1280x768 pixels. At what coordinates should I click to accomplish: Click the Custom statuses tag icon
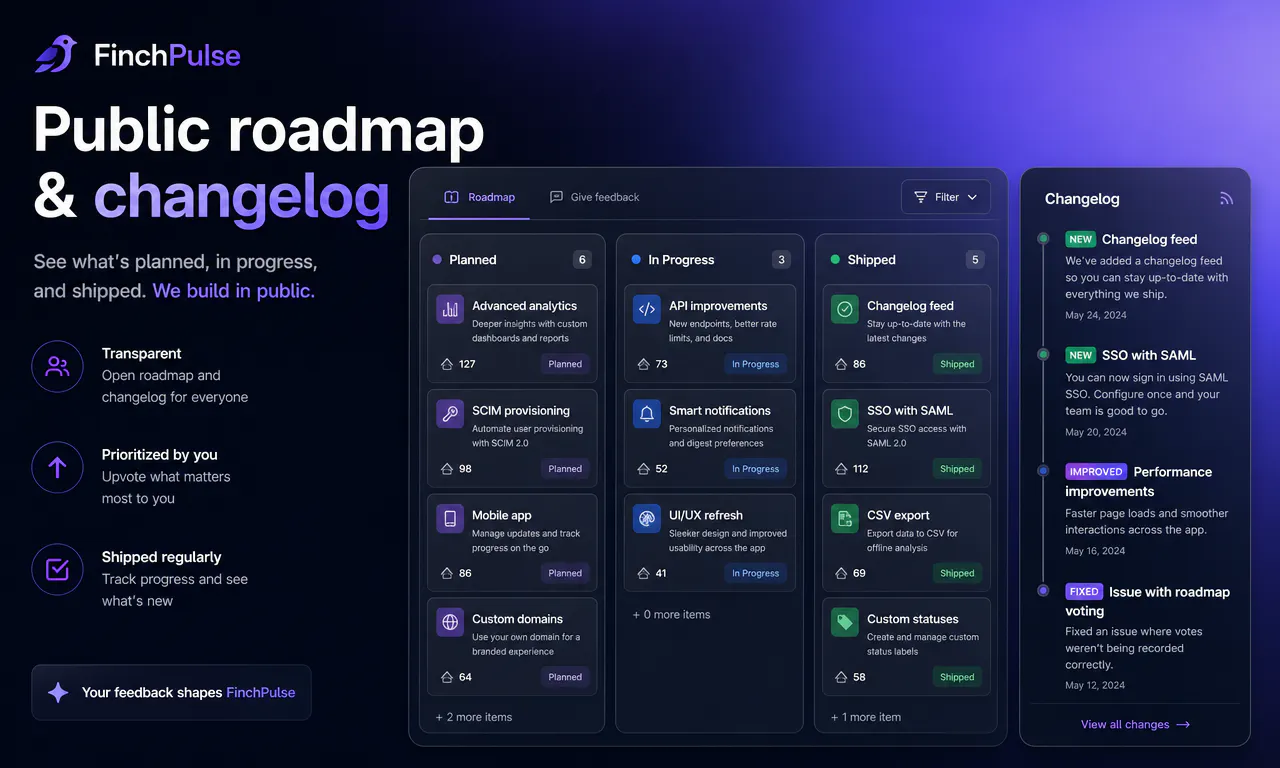[x=845, y=622]
